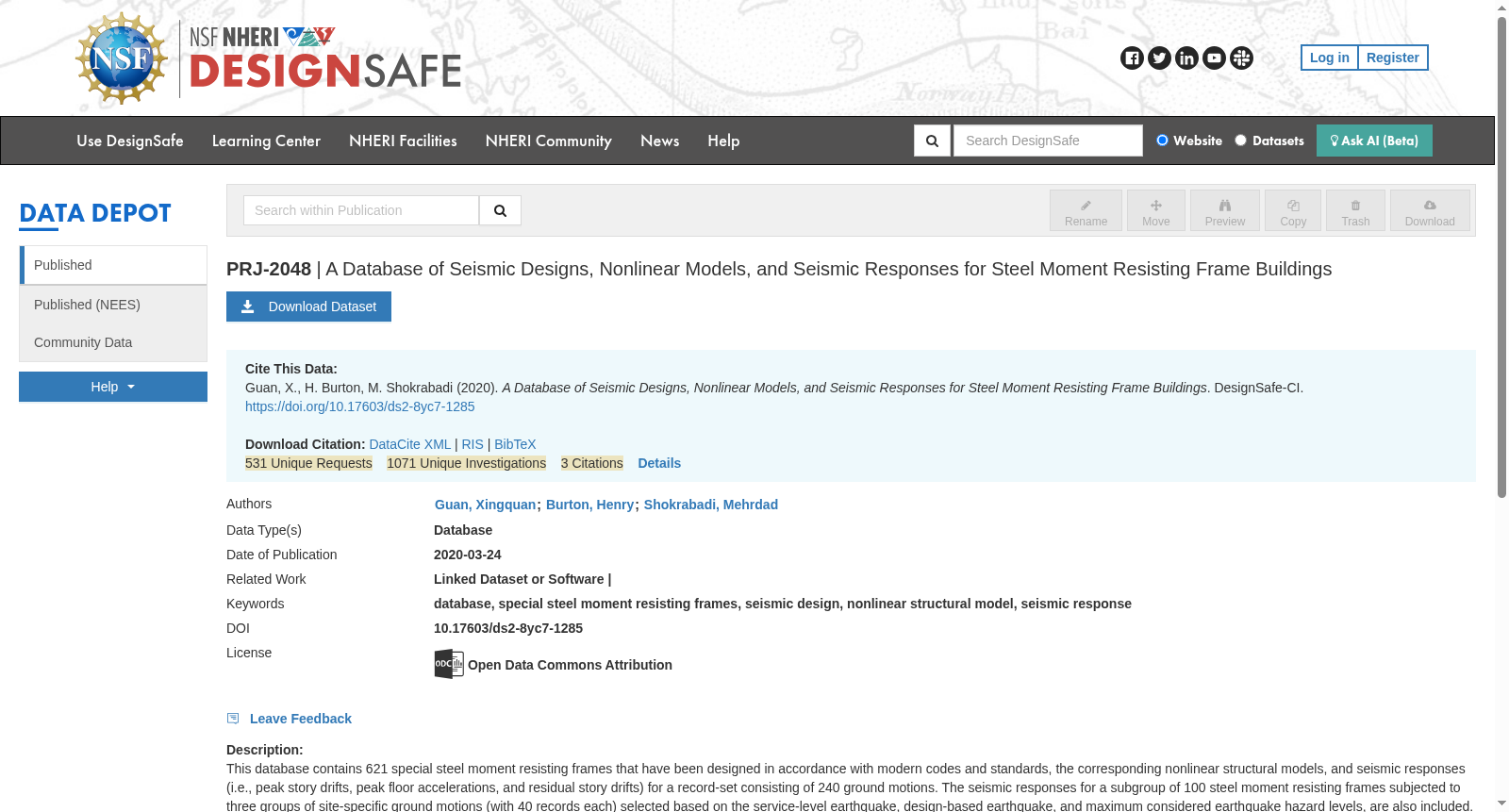This screenshot has width=1509, height=812.
Task: Click the 1071 Unique Investigations metric
Action: (x=466, y=463)
